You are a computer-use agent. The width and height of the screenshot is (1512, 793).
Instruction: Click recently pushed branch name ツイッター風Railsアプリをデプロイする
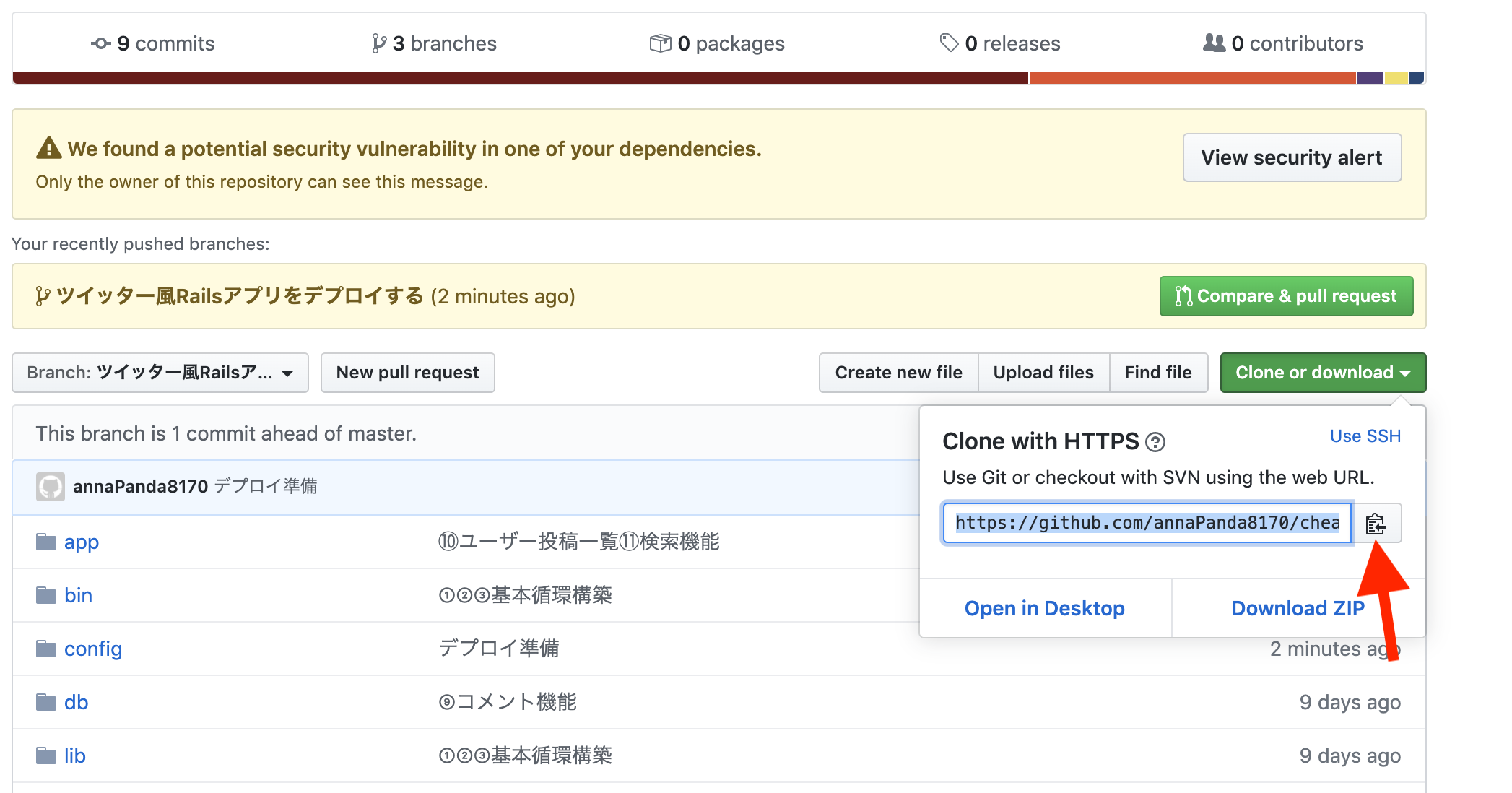pyautogui.click(x=240, y=296)
